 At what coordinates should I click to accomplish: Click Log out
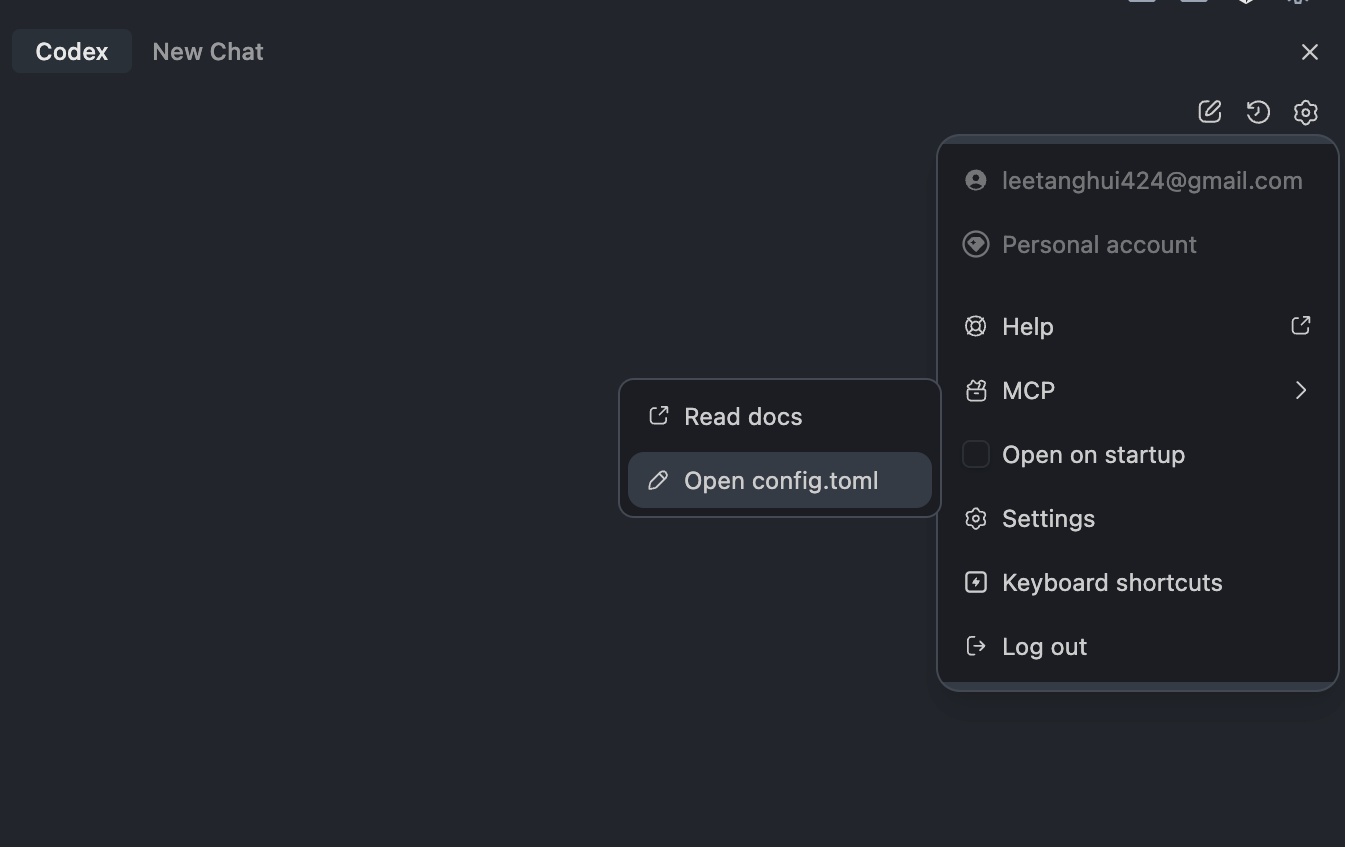1044,647
